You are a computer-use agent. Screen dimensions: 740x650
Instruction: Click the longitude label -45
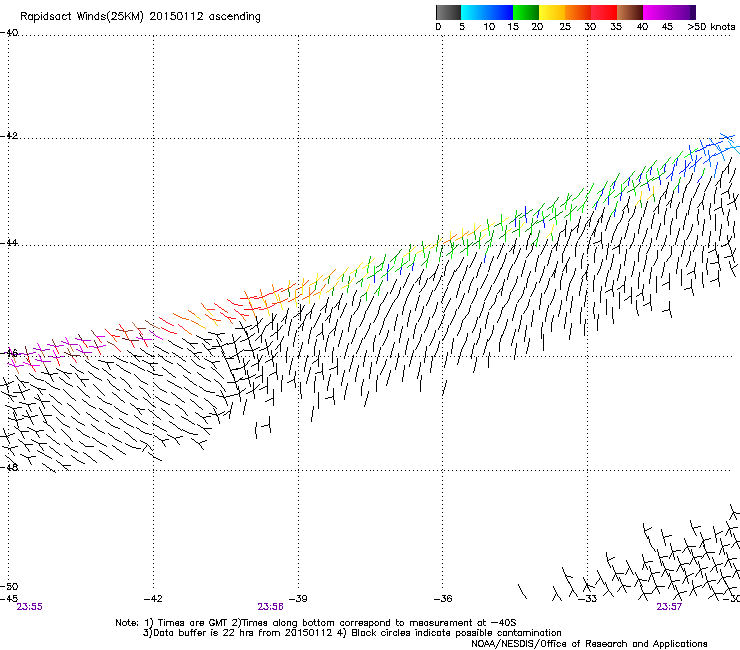(x=9, y=598)
